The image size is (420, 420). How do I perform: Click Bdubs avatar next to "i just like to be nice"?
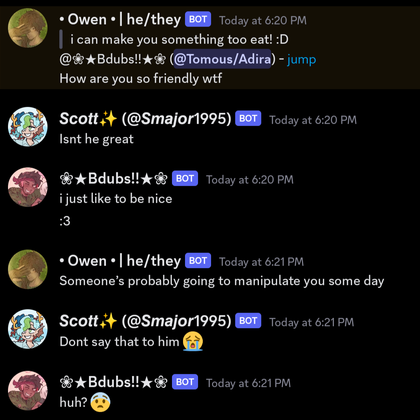pyautogui.click(x=28, y=187)
